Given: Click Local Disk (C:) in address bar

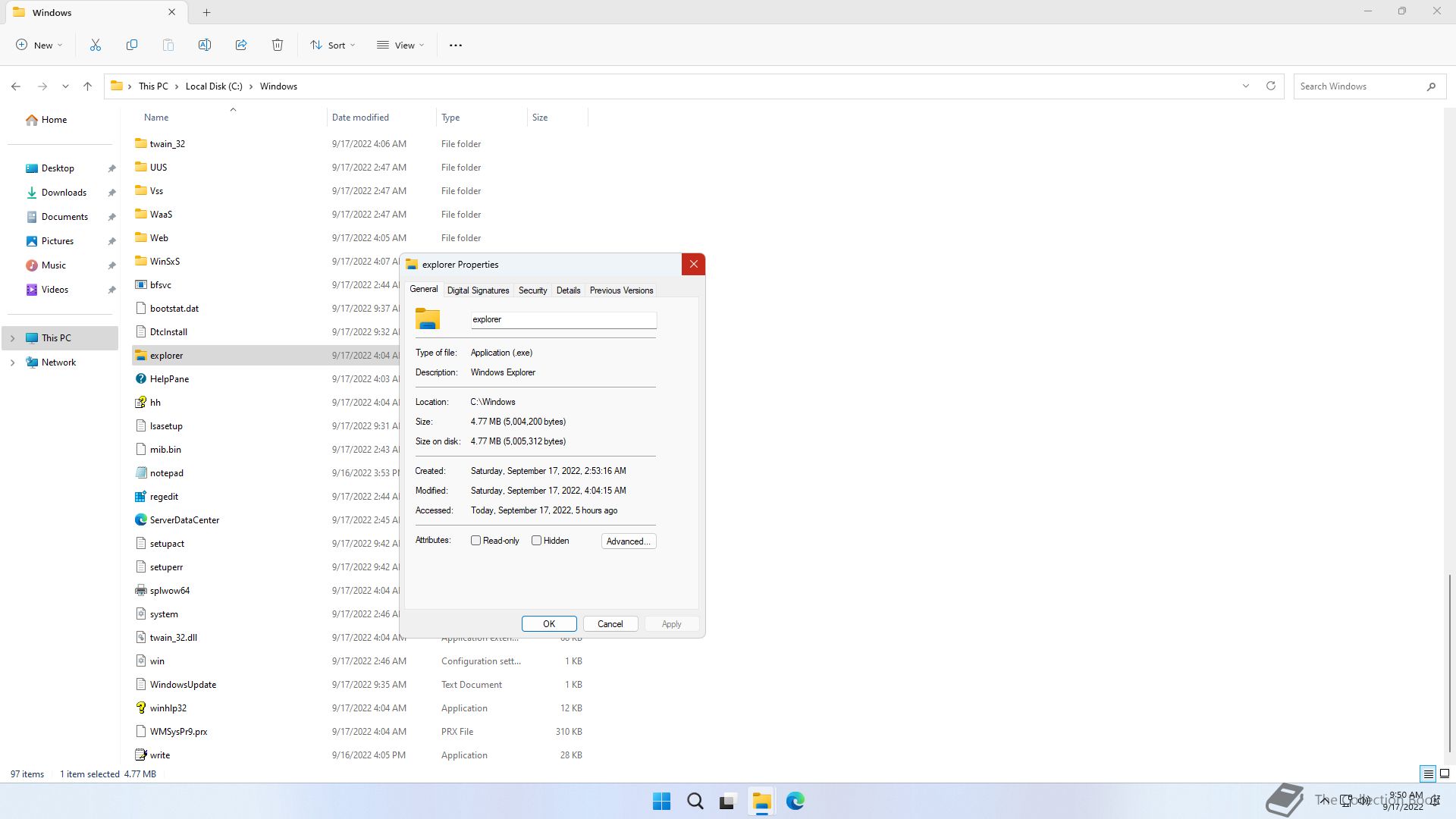Looking at the screenshot, I should pos(214,86).
